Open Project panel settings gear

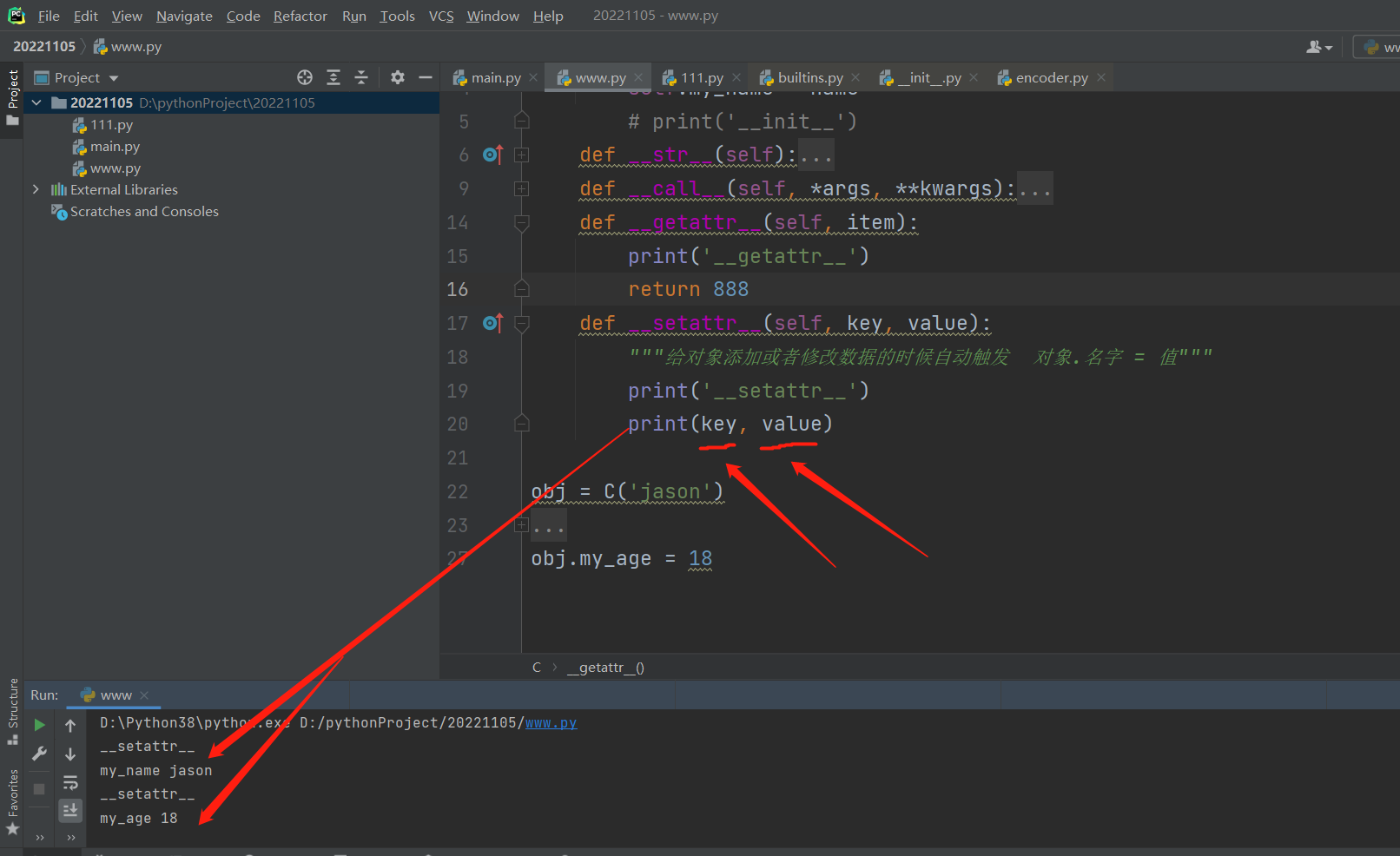pos(398,77)
